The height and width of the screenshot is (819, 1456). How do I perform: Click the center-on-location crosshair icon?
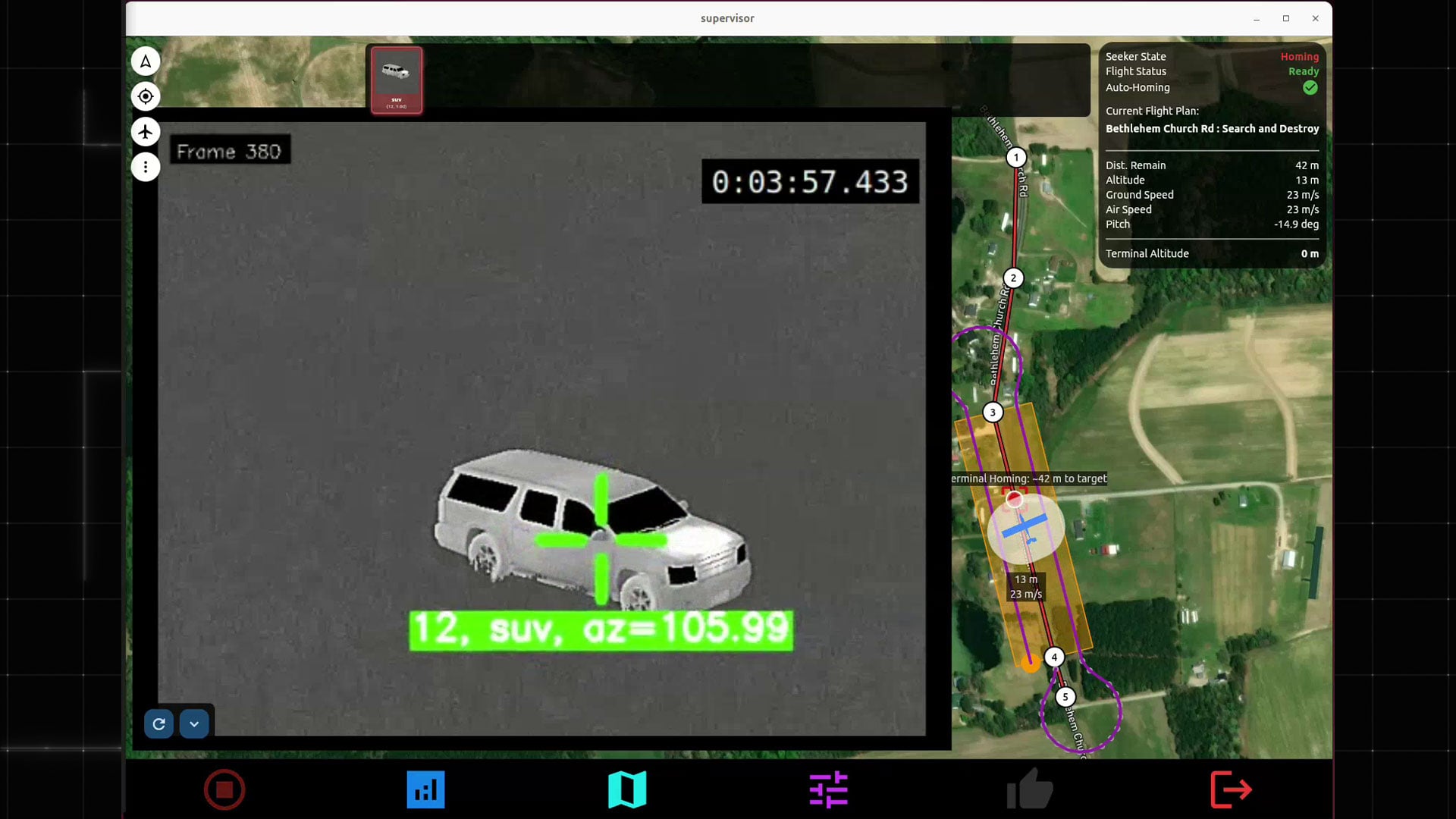pos(146,96)
